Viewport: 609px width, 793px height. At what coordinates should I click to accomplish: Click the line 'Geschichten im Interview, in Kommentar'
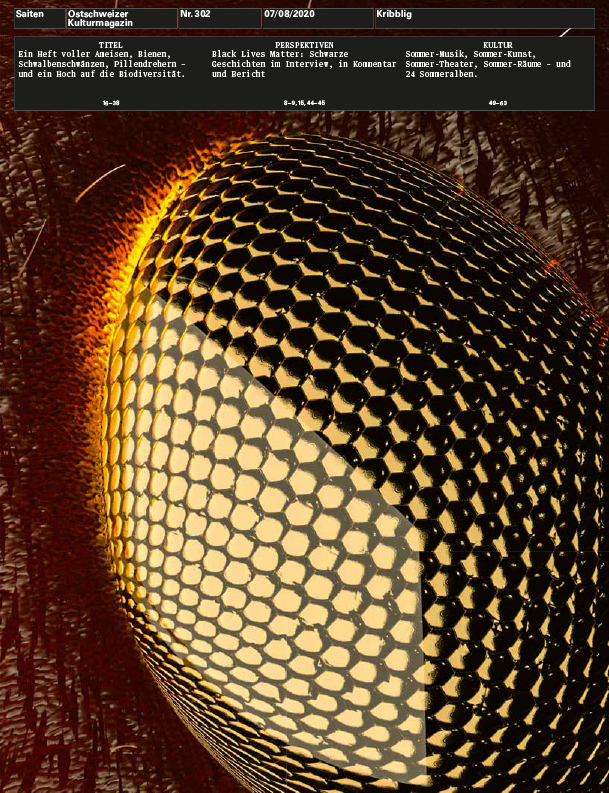pyautogui.click(x=304, y=64)
